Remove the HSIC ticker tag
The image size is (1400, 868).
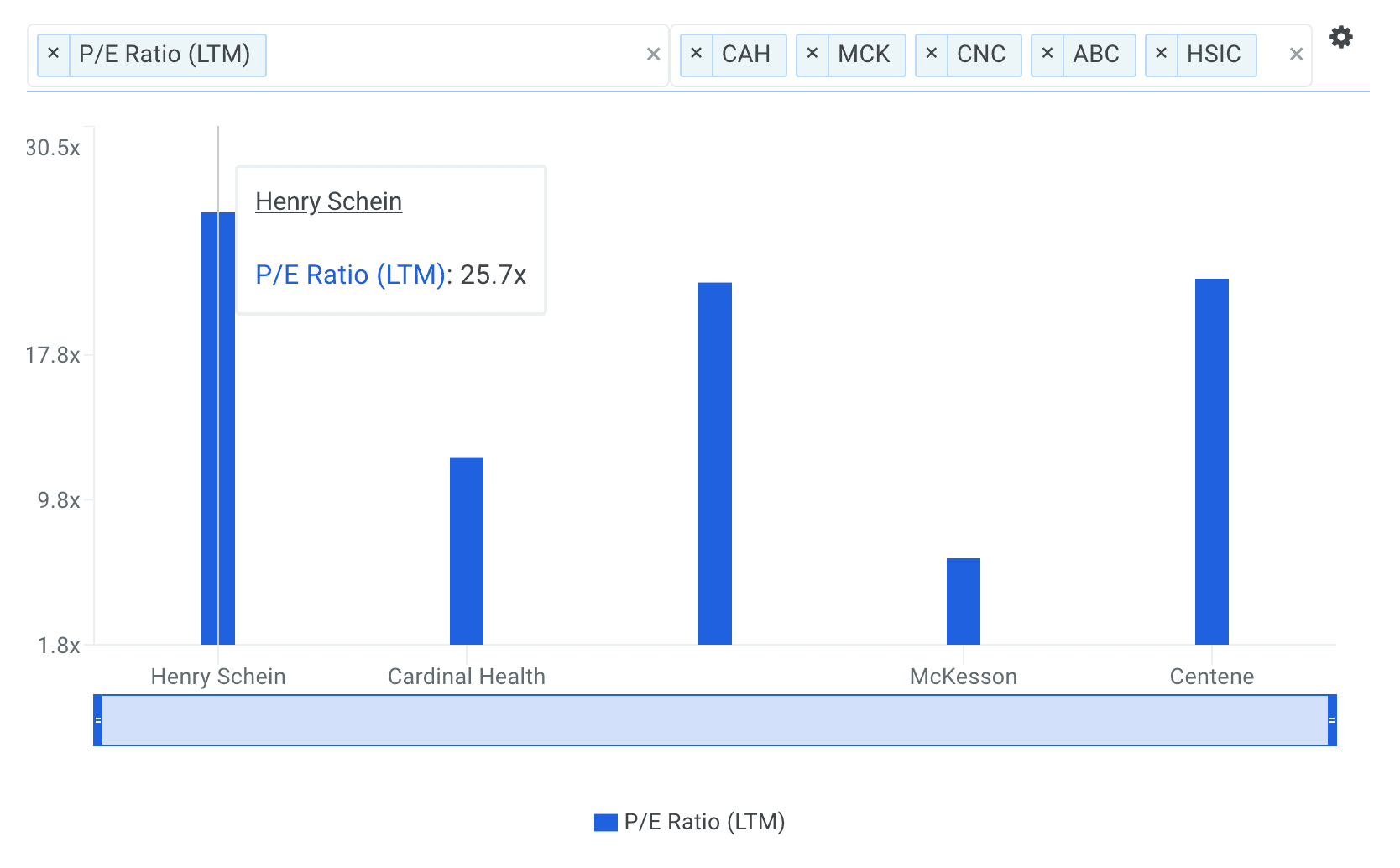[x=1161, y=54]
